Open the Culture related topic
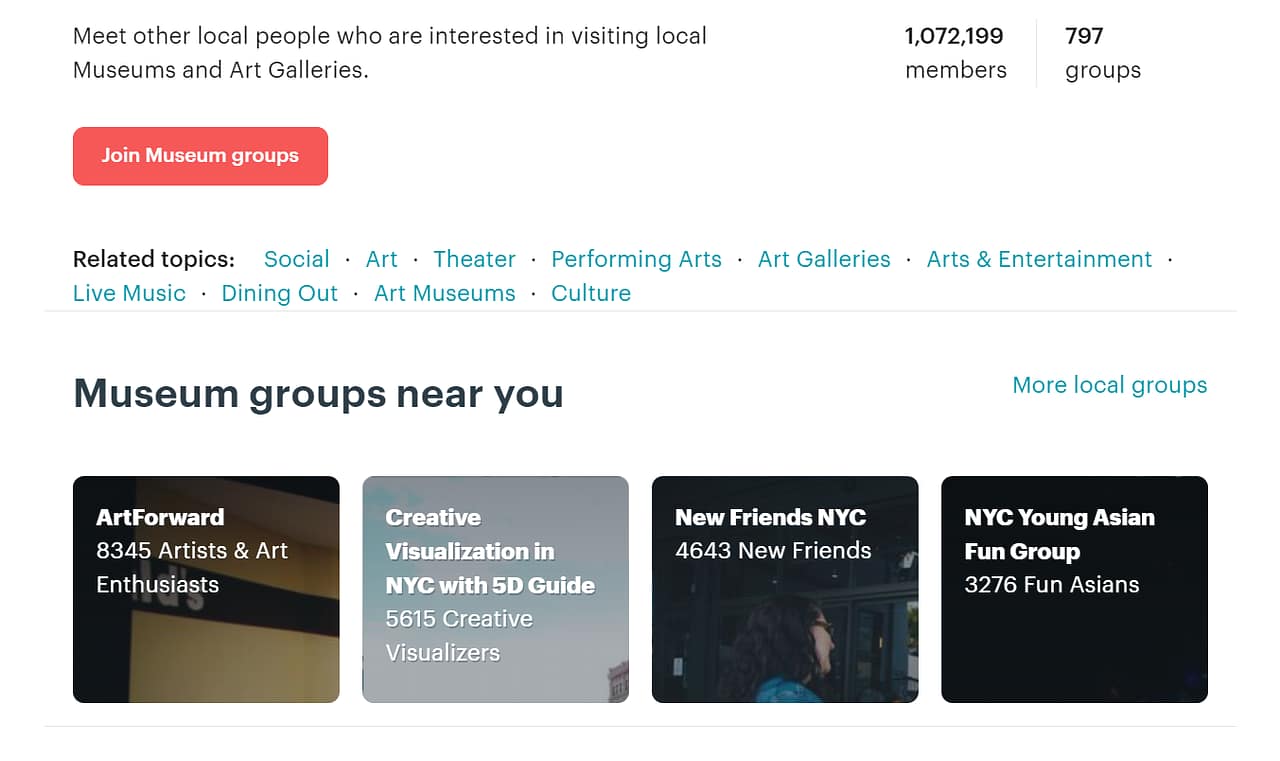The width and height of the screenshot is (1280, 761). tap(590, 293)
